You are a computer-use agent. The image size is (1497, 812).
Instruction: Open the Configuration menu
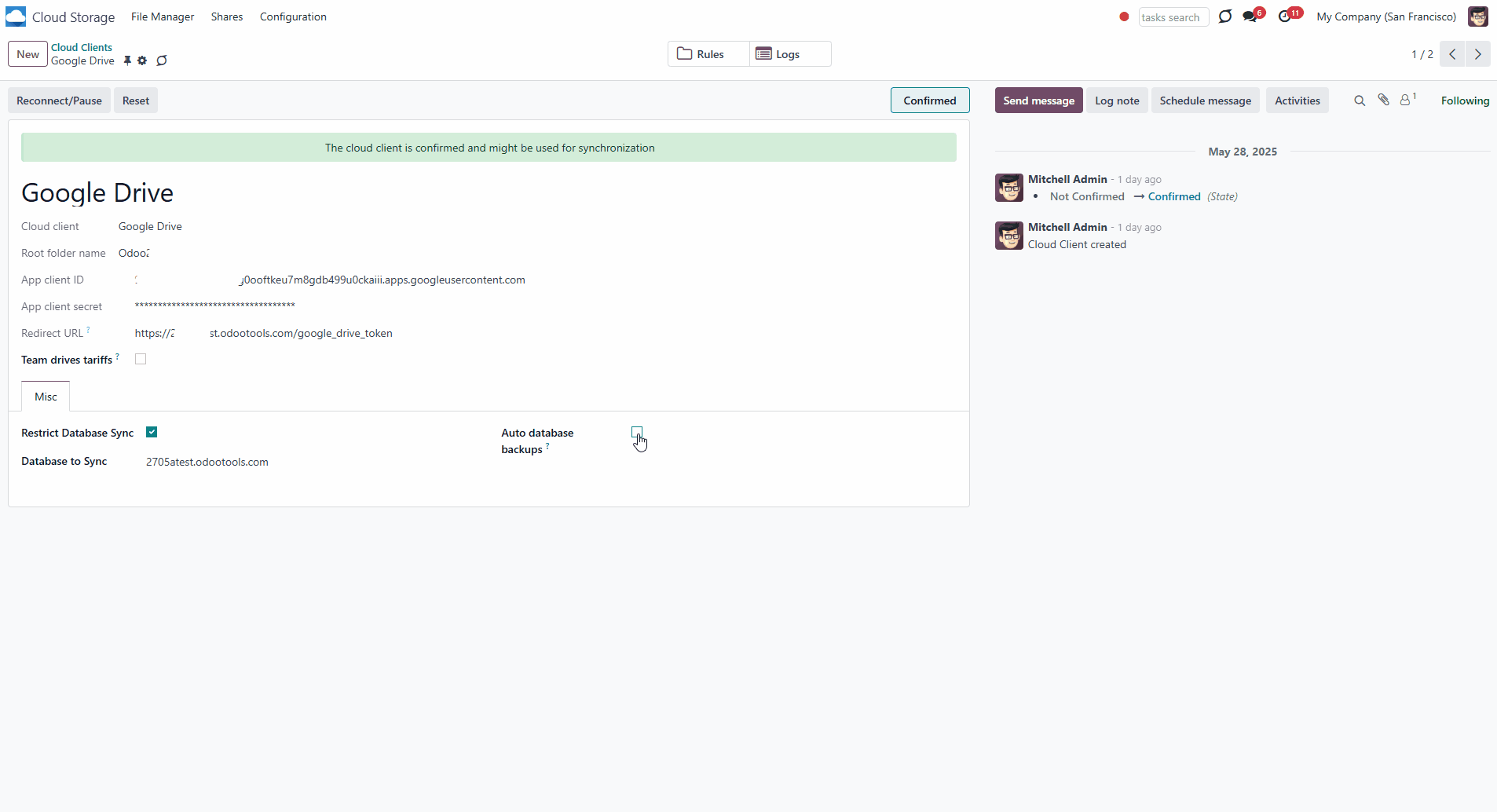(x=293, y=16)
